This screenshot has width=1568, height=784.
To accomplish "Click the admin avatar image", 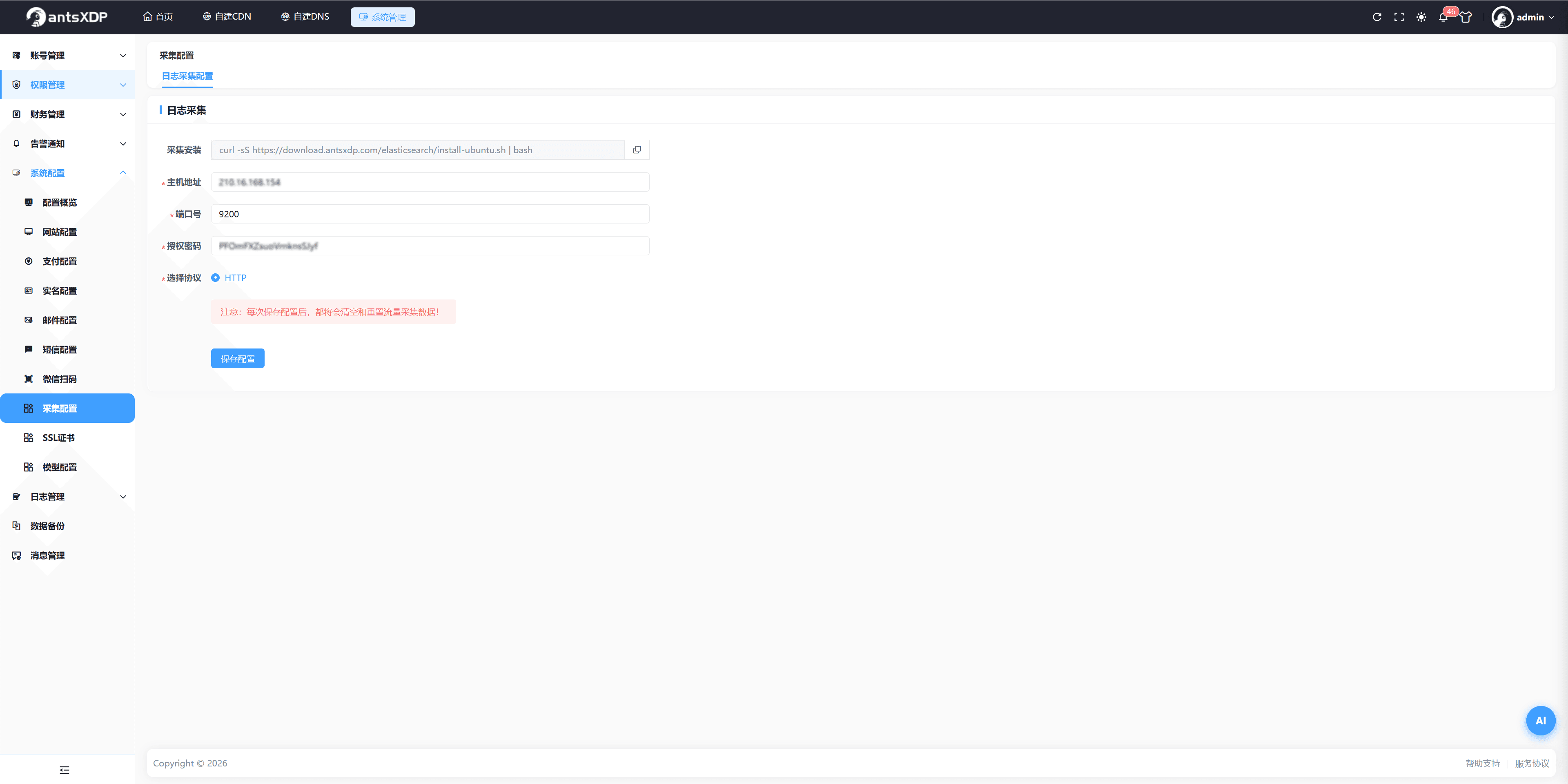I will coord(1502,17).
